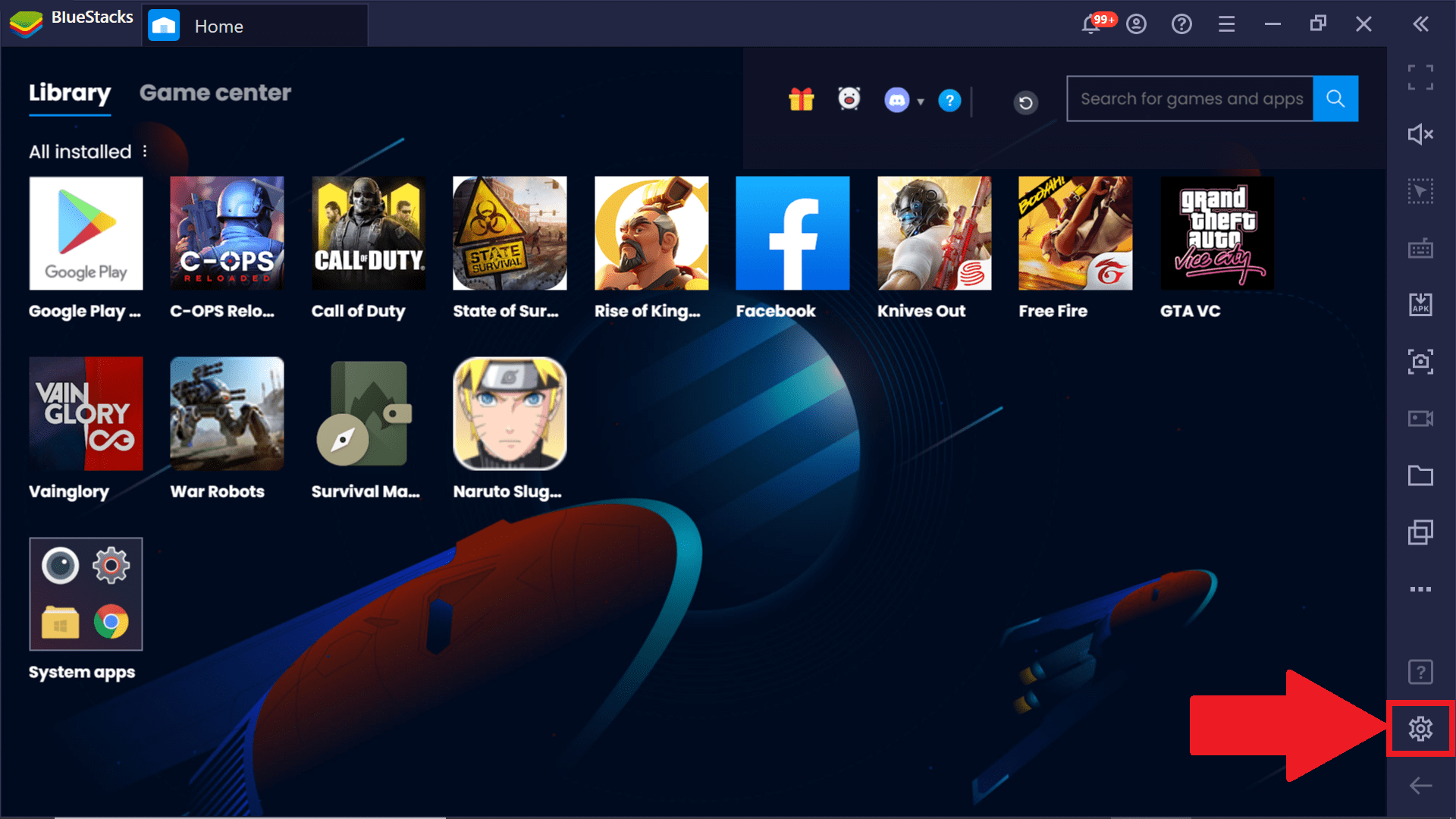Switch to the Game center tab
Screen dimensions: 1456x819
pos(215,93)
